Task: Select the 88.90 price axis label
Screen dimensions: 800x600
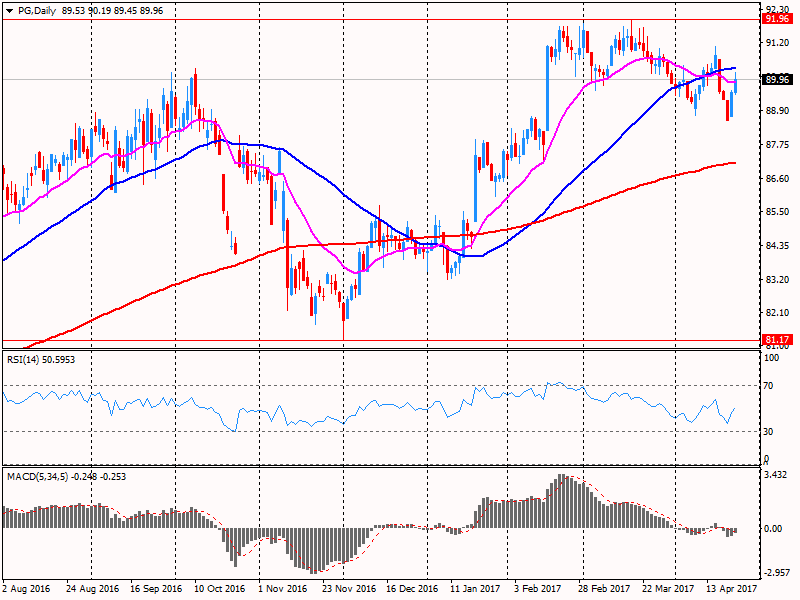Action: [x=778, y=111]
